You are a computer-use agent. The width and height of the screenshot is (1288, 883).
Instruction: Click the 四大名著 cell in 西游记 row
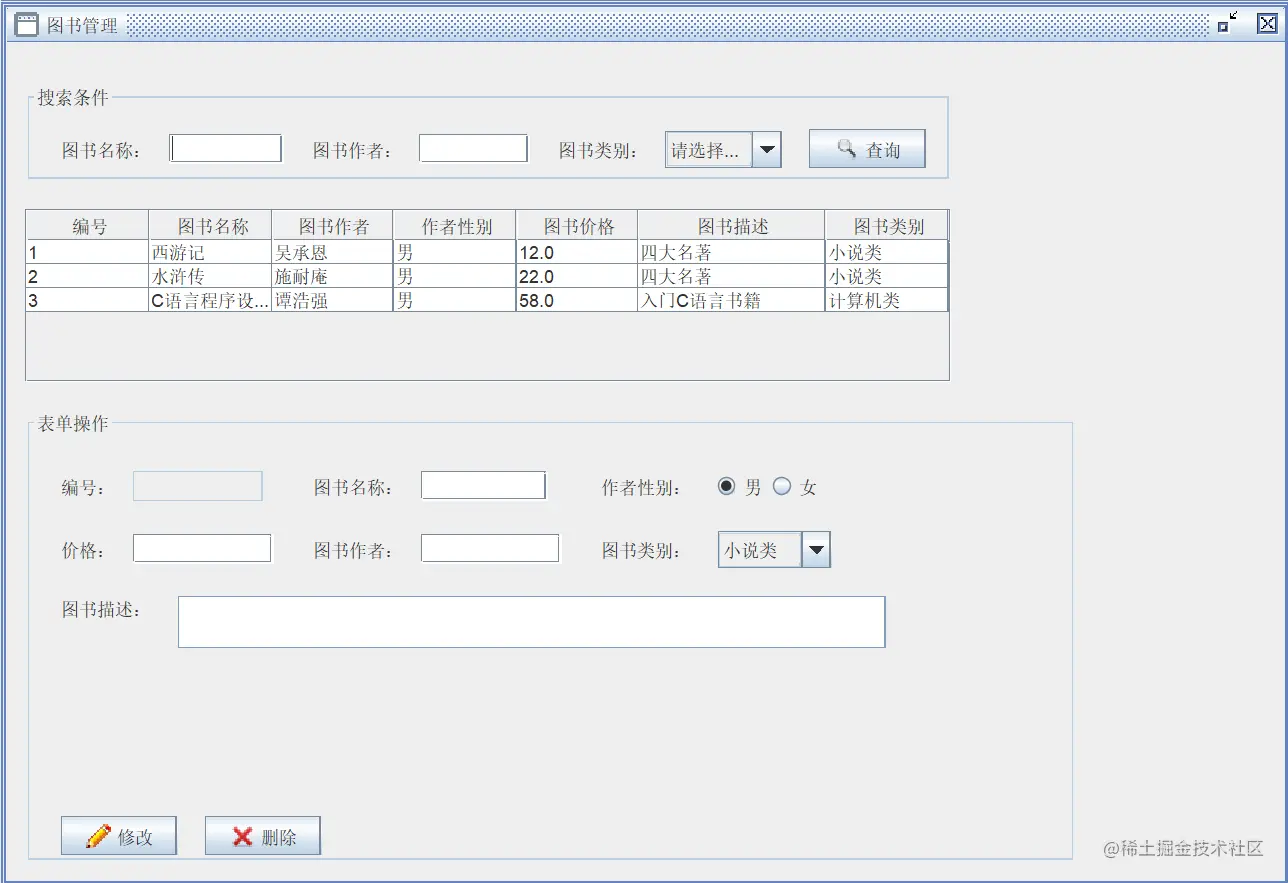point(732,253)
